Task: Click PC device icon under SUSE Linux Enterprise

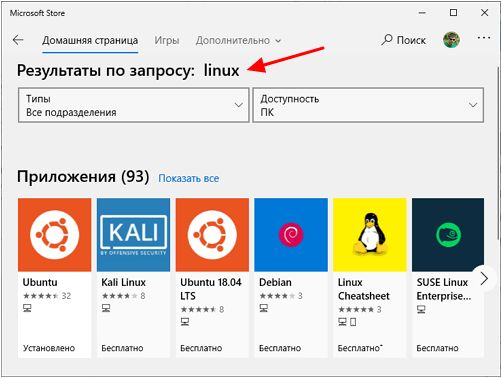Action: pyautogui.click(x=421, y=310)
